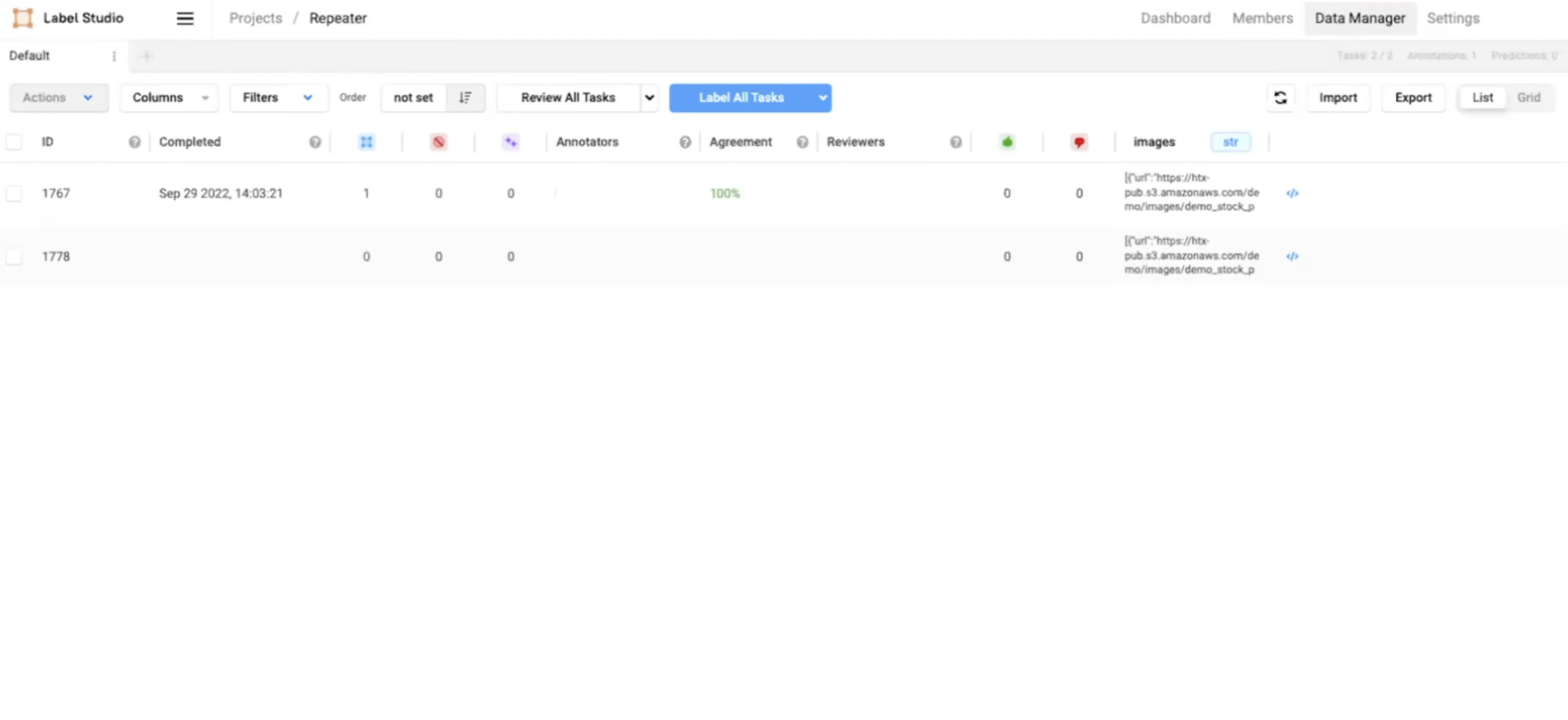This screenshot has width=1568, height=720.
Task: Open the hamburger navigation menu
Action: click(185, 18)
